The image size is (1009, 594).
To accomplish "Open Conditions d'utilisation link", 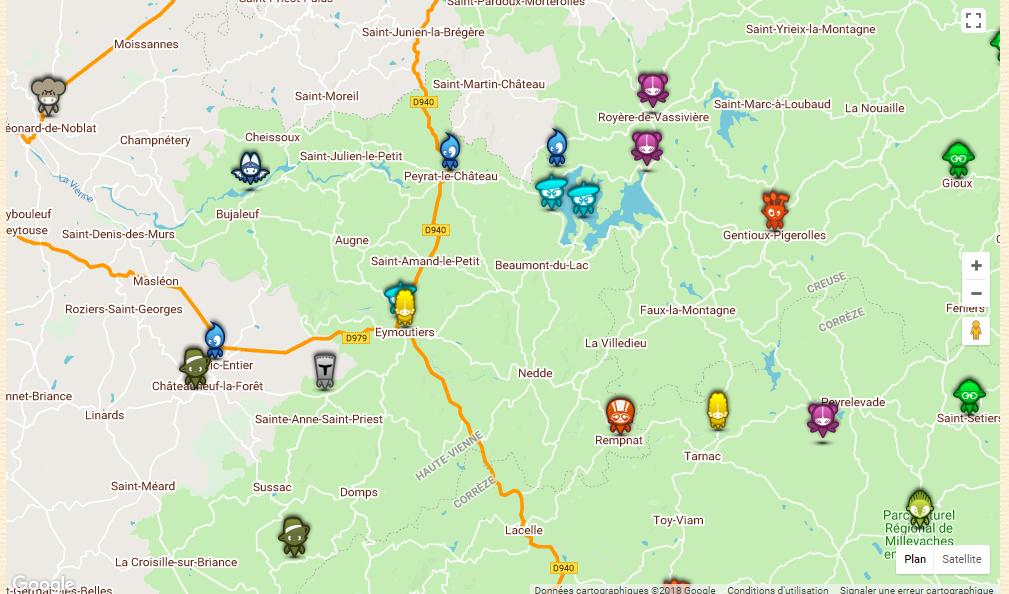I will (778, 589).
